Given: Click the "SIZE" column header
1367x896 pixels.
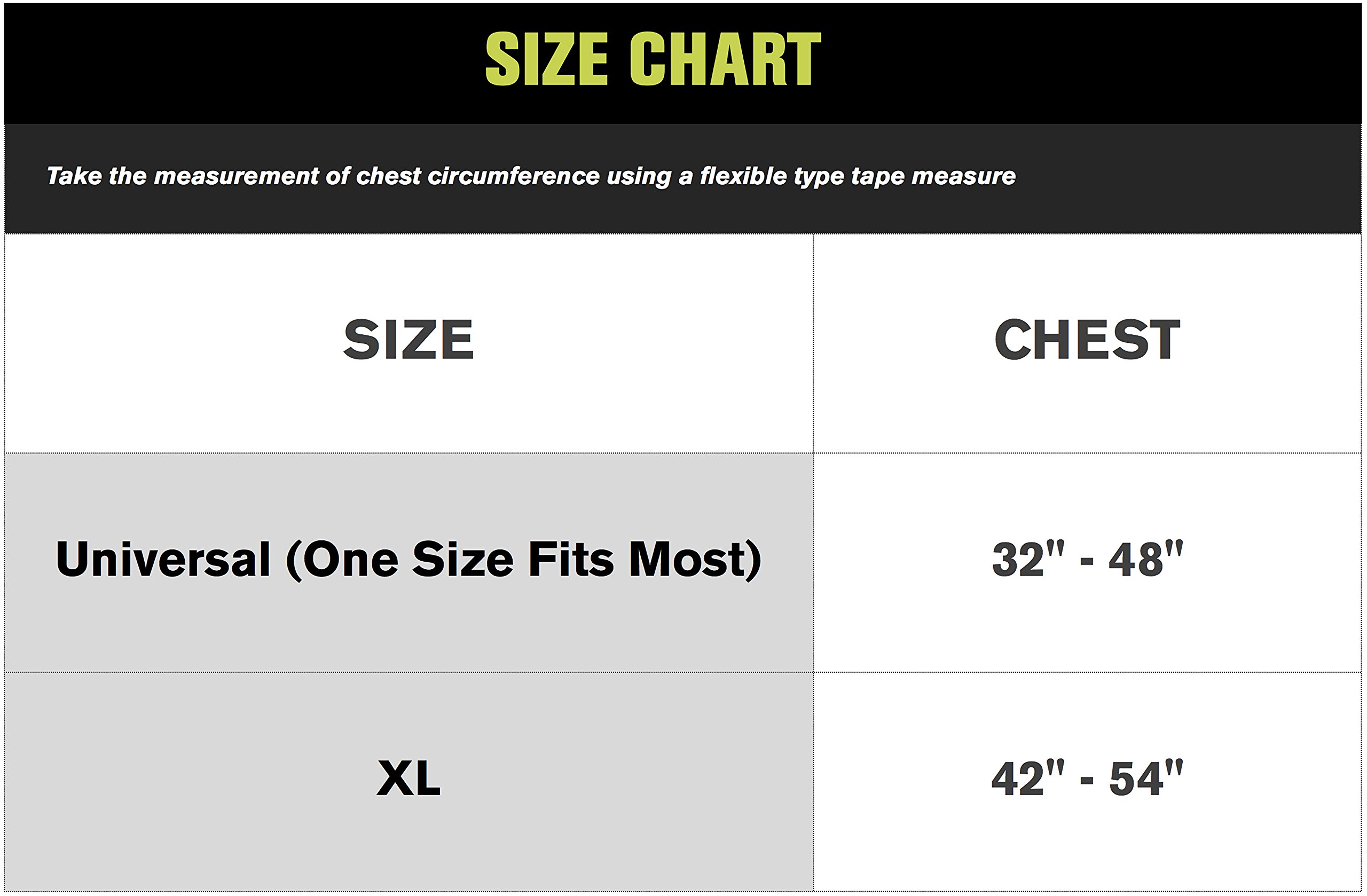Looking at the screenshot, I should [408, 340].
